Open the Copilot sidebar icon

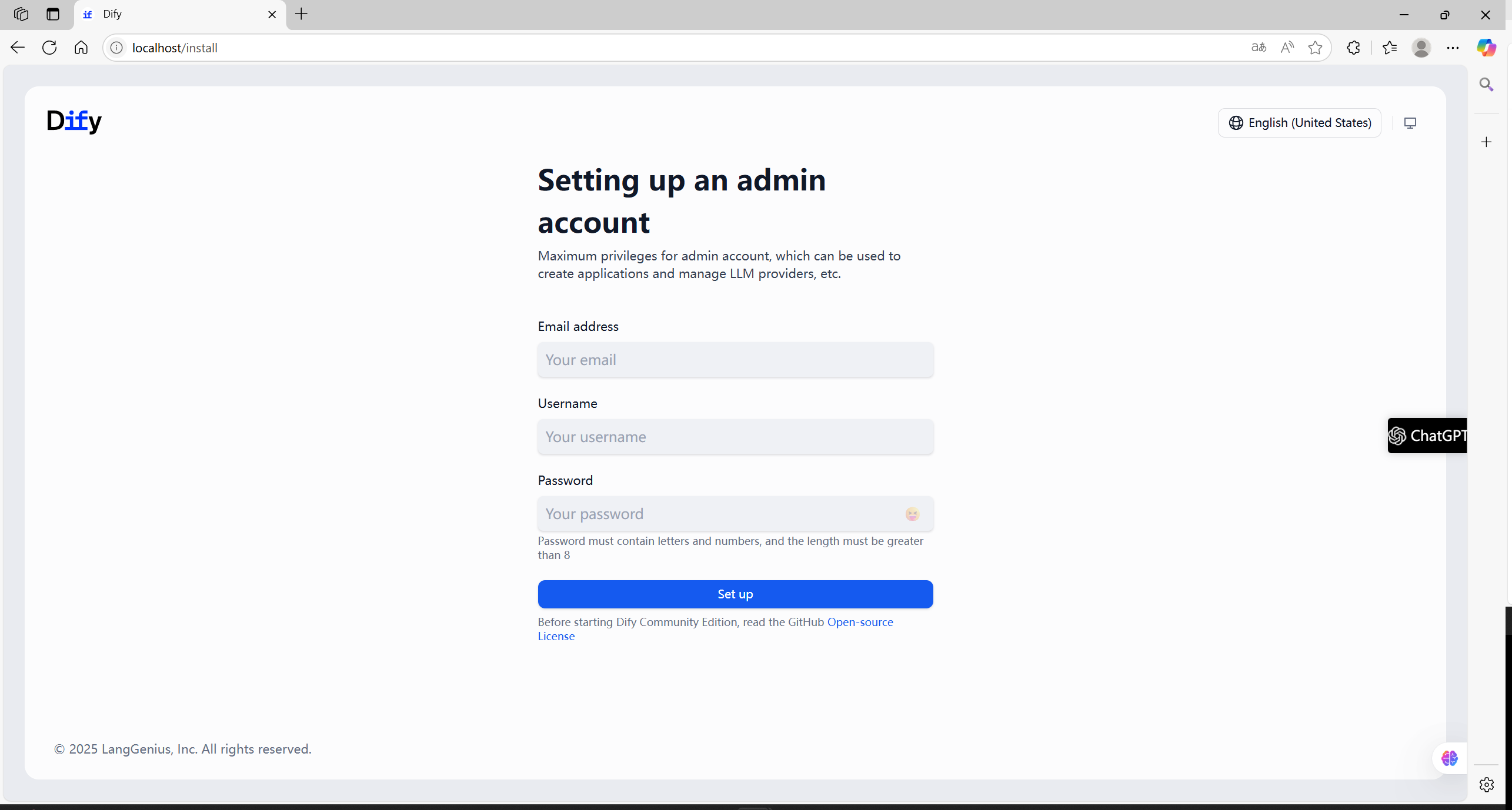click(x=1486, y=48)
